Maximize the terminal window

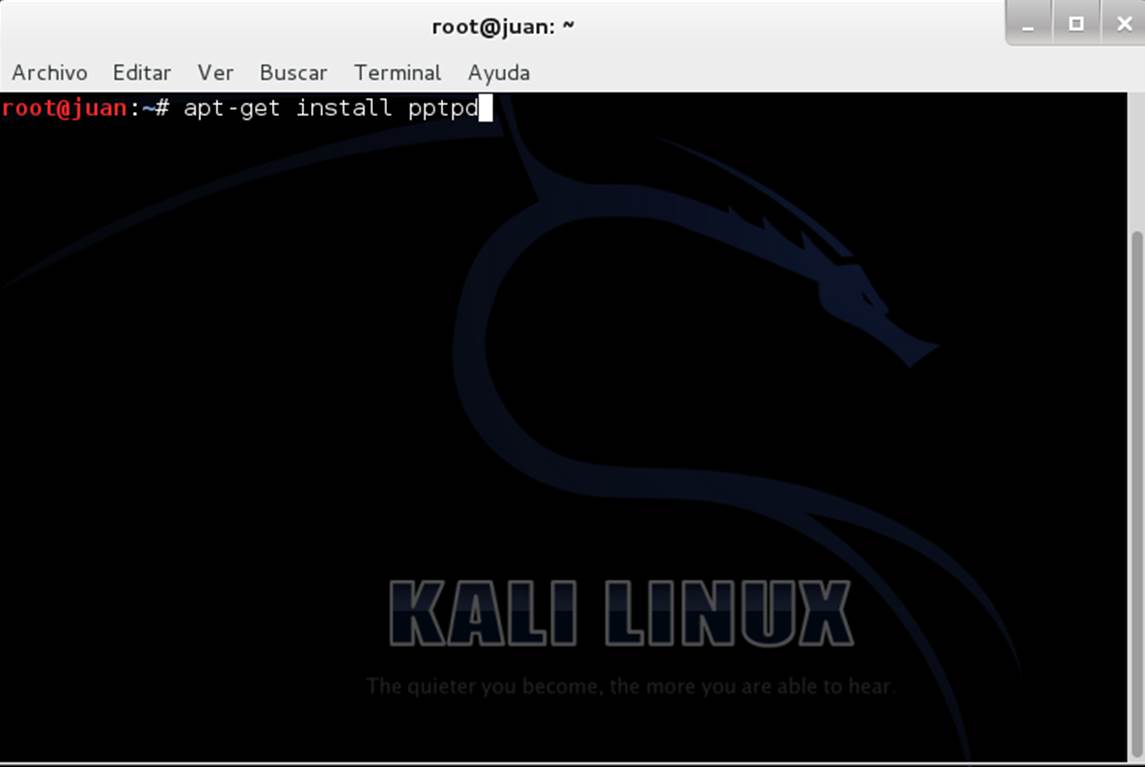(1076, 23)
